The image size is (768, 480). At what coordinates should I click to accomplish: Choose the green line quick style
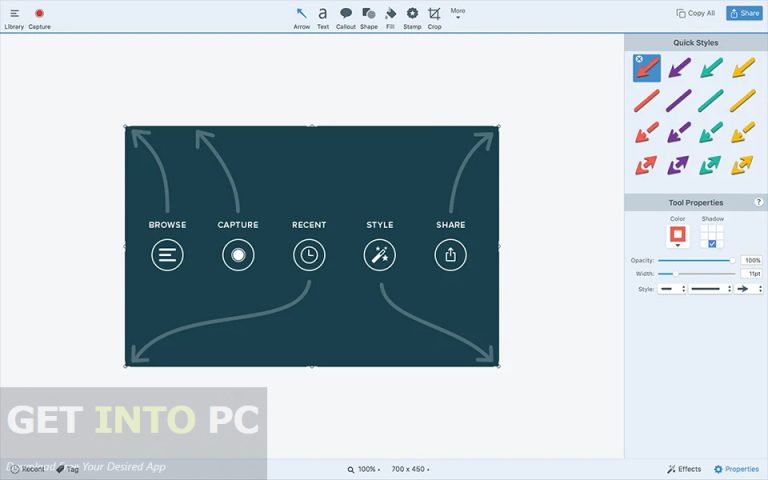[711, 100]
